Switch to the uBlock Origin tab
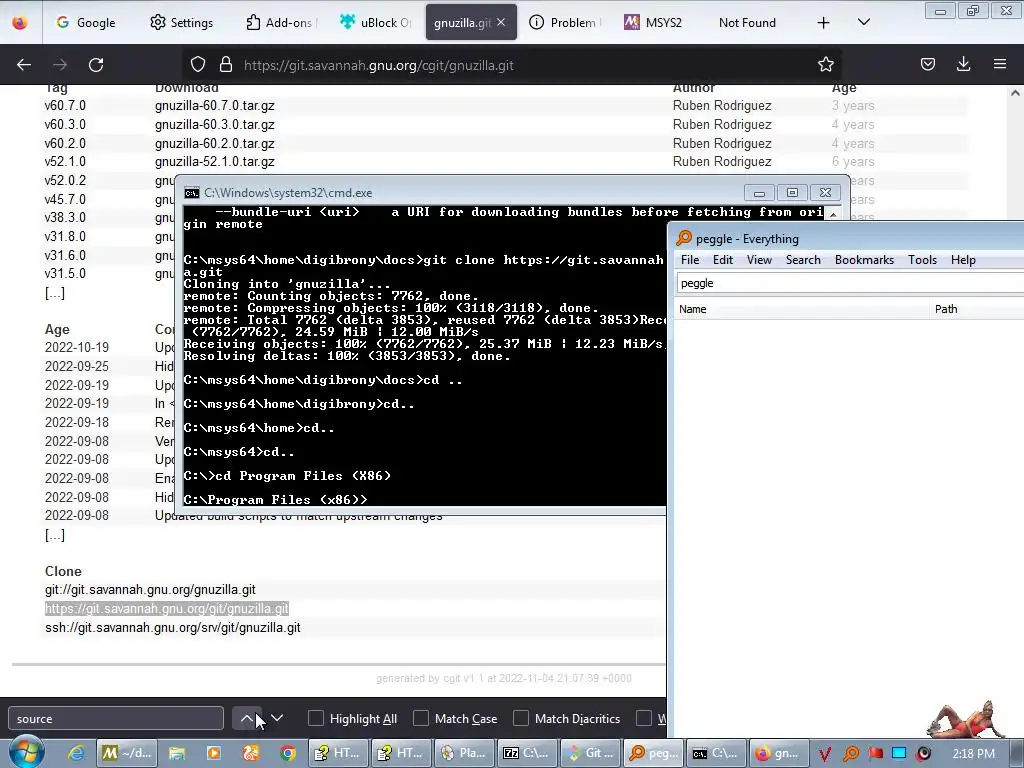 (376, 22)
